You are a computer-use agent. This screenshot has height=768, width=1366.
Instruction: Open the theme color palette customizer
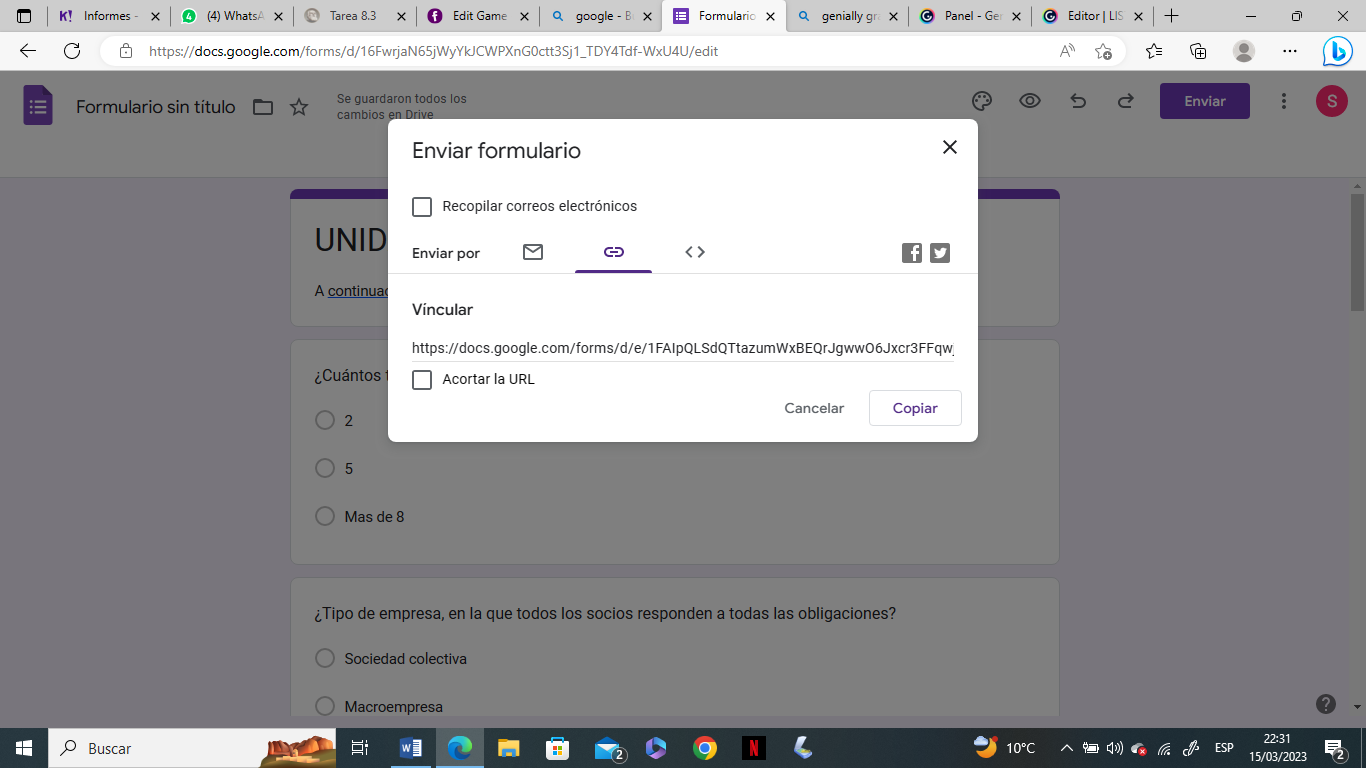click(981, 100)
